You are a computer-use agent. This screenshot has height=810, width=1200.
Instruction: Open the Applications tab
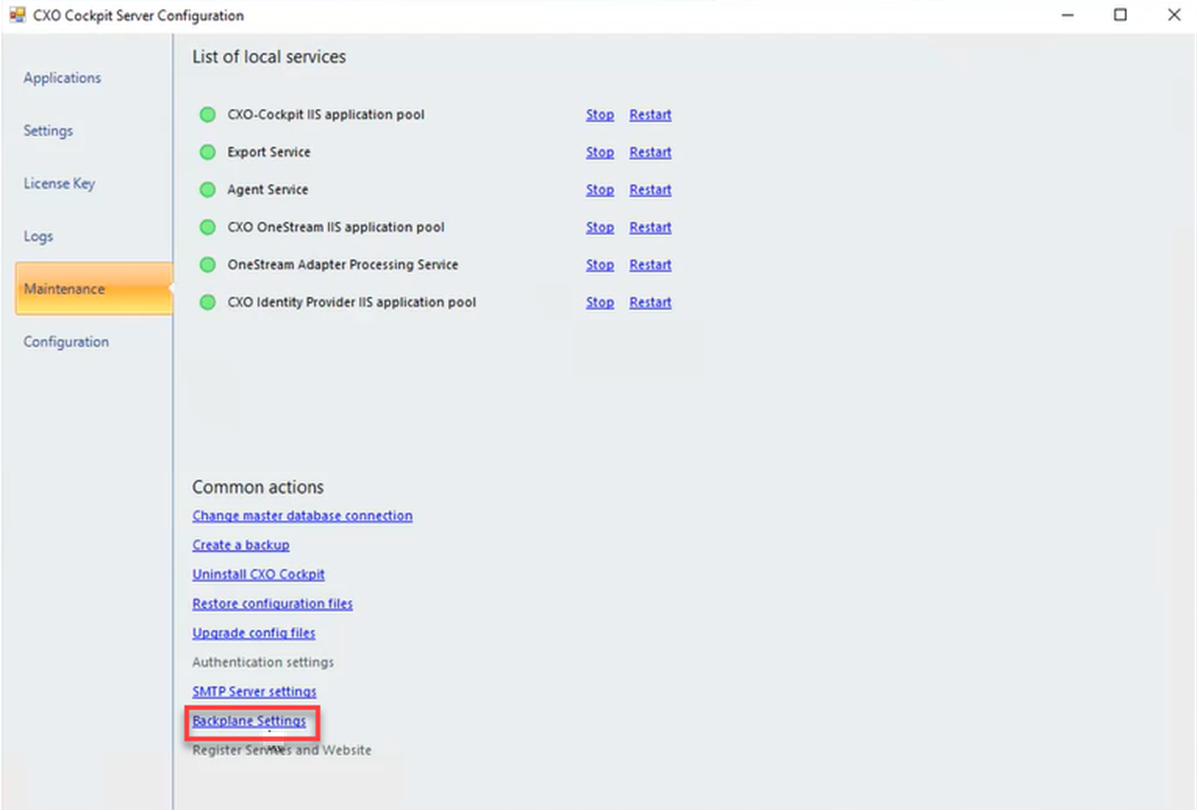(x=62, y=78)
